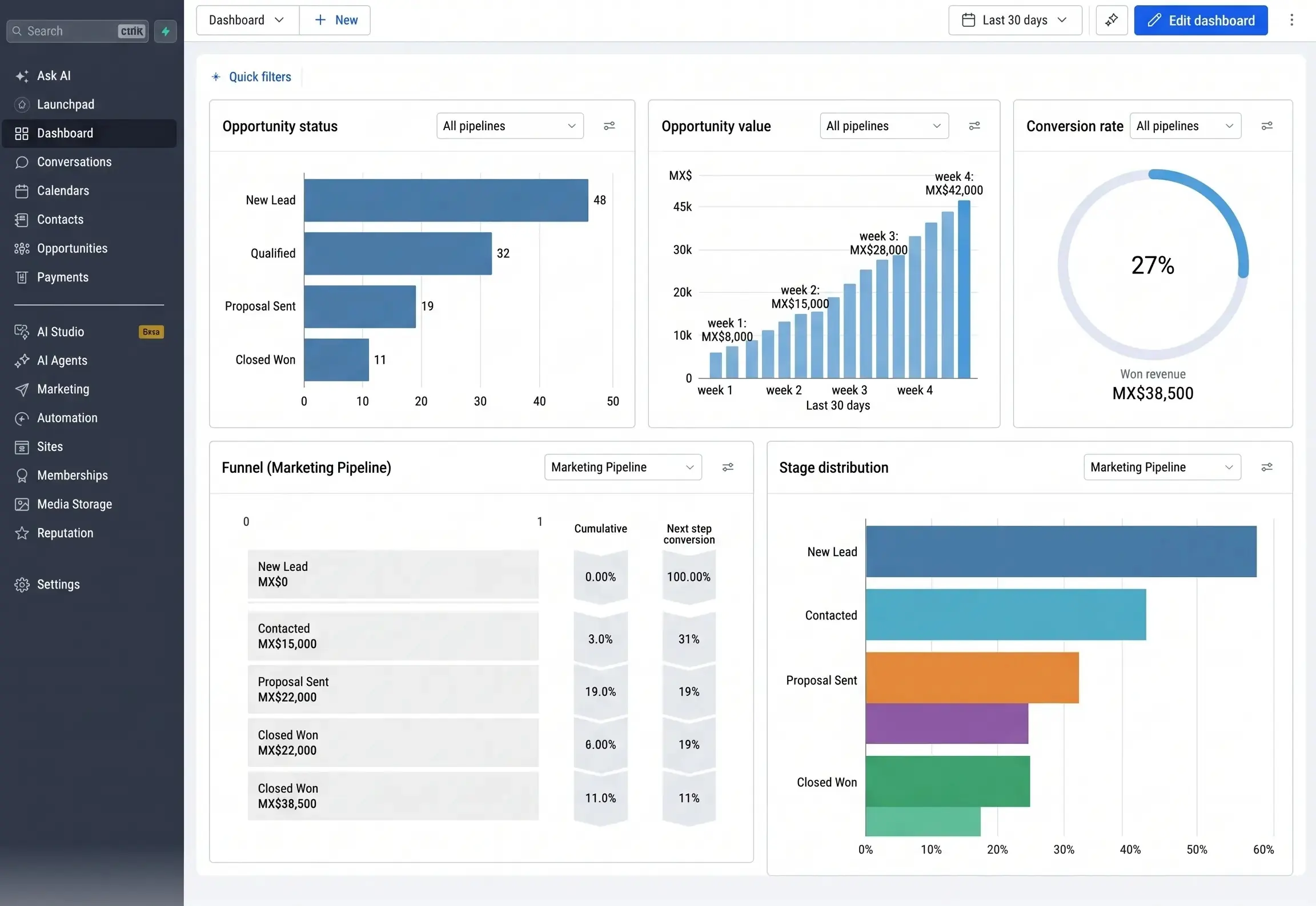The width and height of the screenshot is (1316, 906).
Task: Click the Edit dashboard button
Action: tap(1201, 21)
